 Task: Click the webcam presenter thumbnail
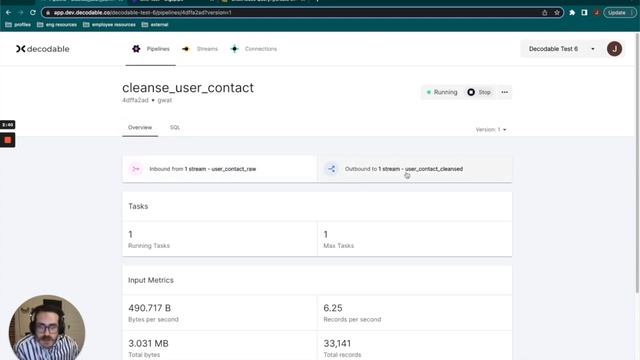(x=47, y=327)
